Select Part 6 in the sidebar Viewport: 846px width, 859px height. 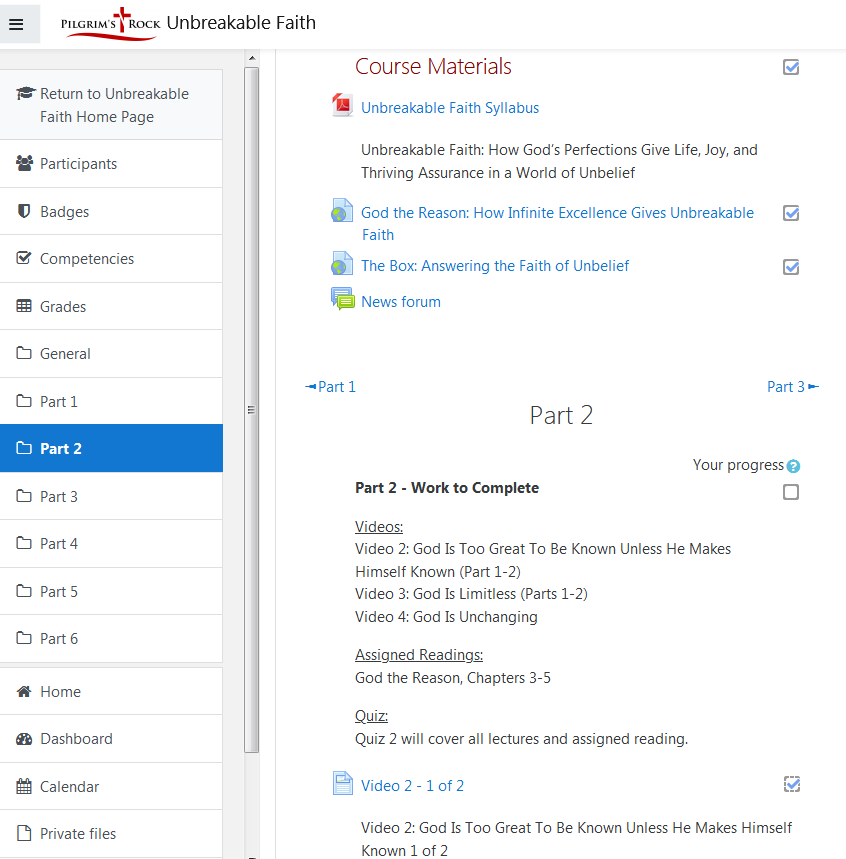tap(59, 639)
